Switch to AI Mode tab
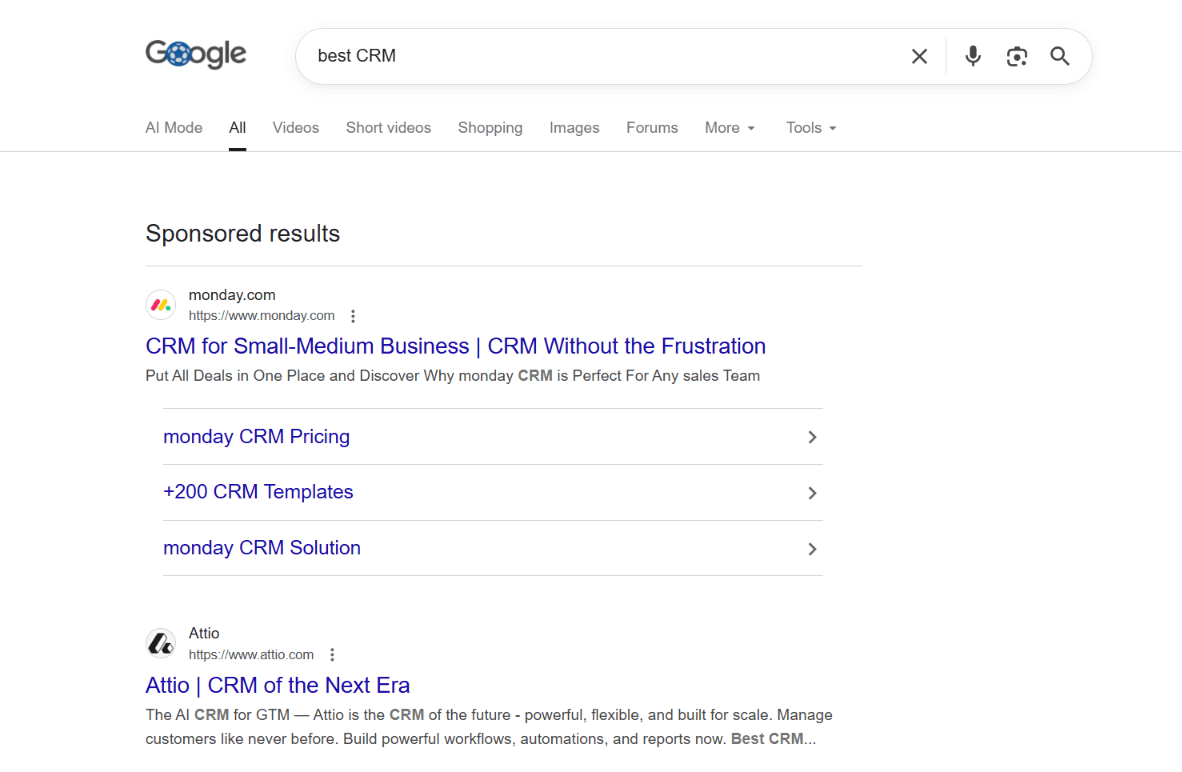1182x772 pixels. pos(174,128)
